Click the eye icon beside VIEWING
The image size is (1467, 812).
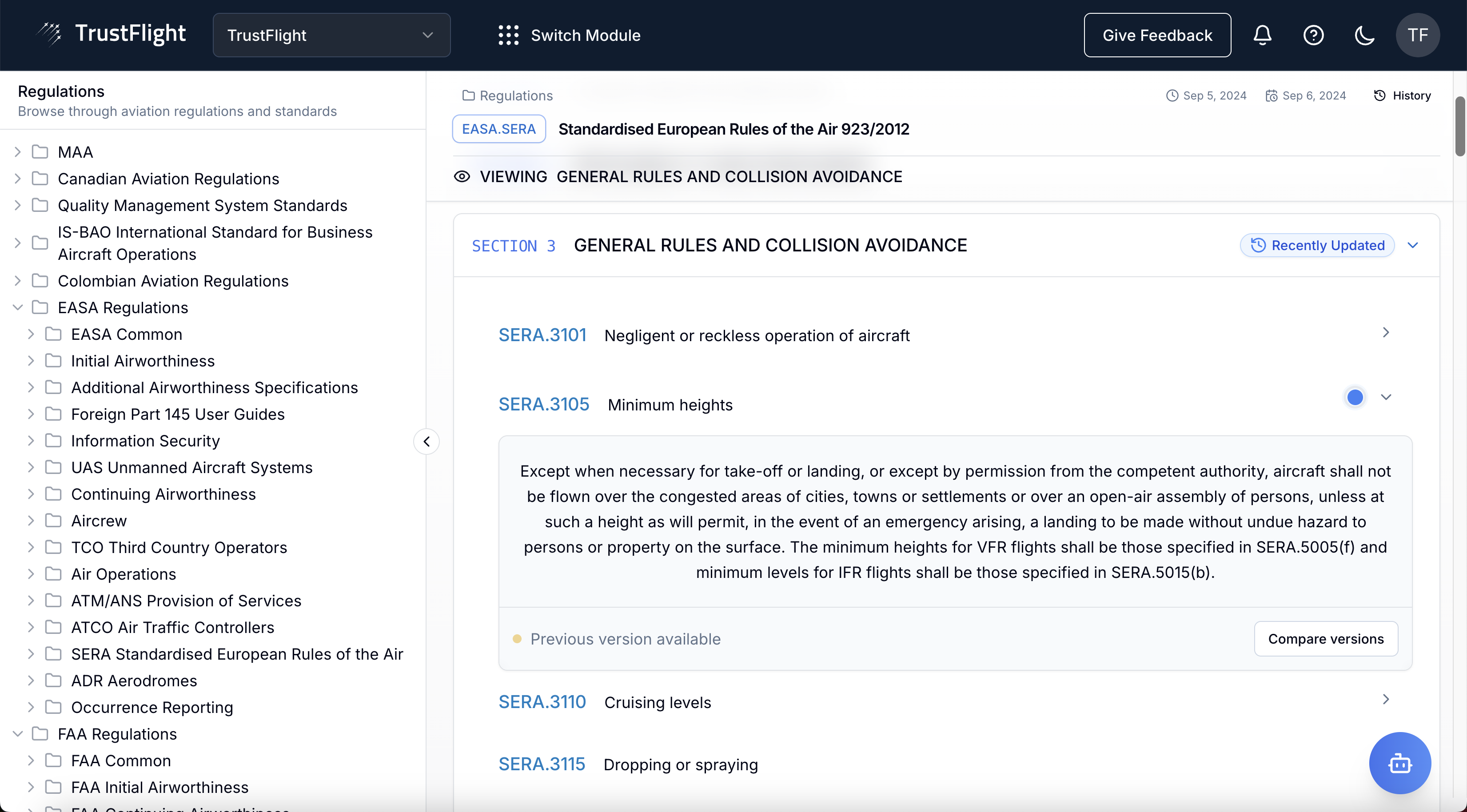tap(462, 176)
